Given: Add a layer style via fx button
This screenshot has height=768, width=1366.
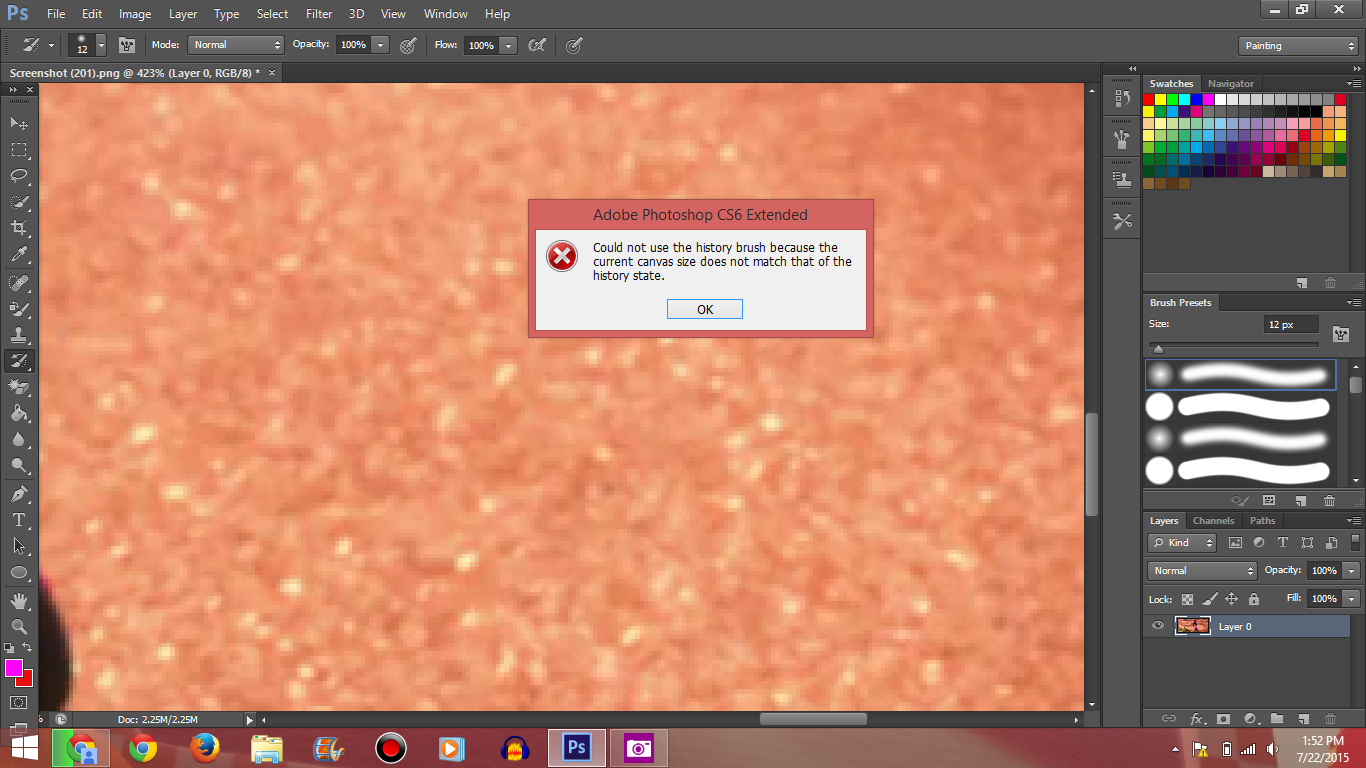Looking at the screenshot, I should click(1197, 719).
